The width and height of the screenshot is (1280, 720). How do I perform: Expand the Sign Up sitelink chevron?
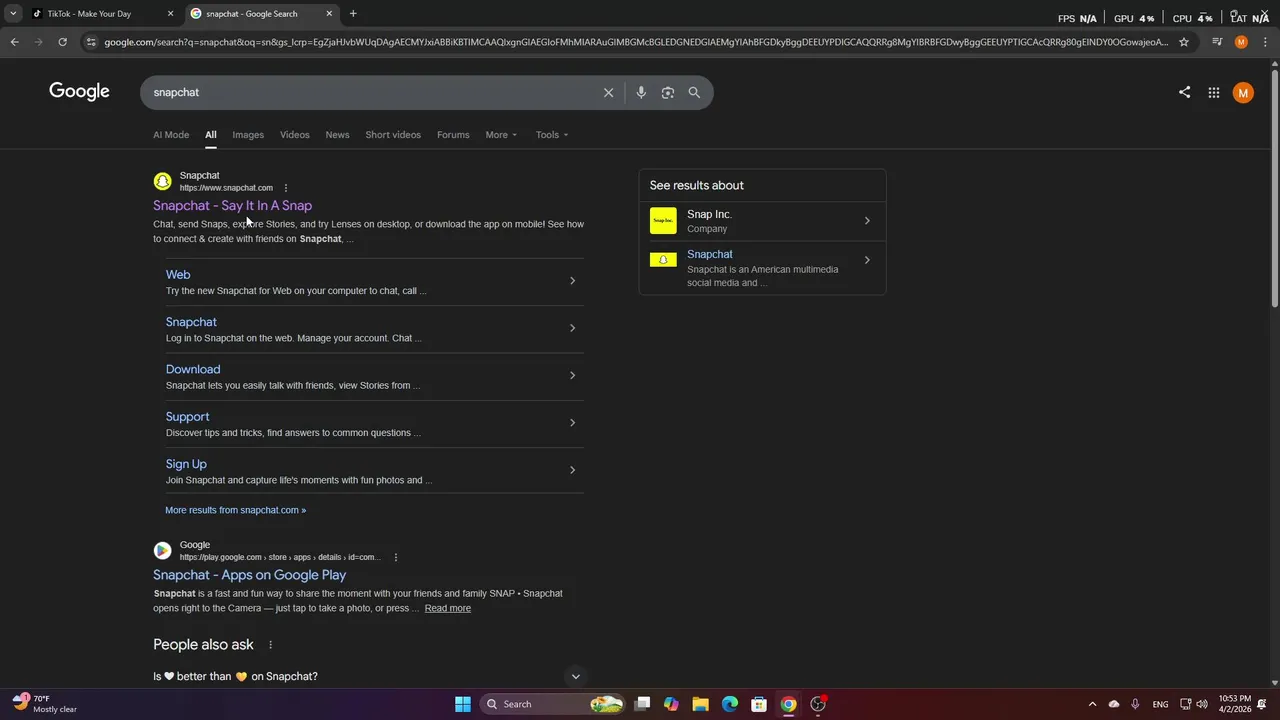click(x=572, y=470)
